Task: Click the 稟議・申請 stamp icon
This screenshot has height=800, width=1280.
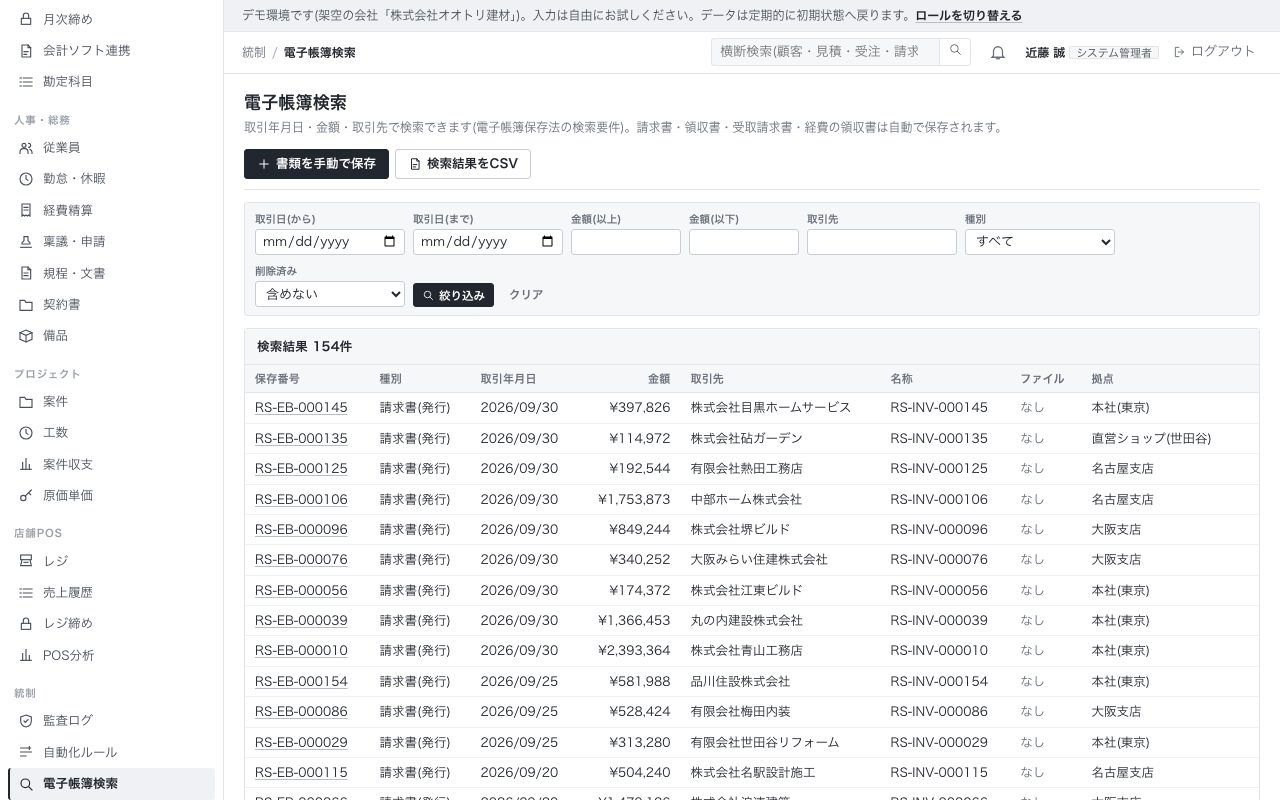Action: tap(26, 241)
